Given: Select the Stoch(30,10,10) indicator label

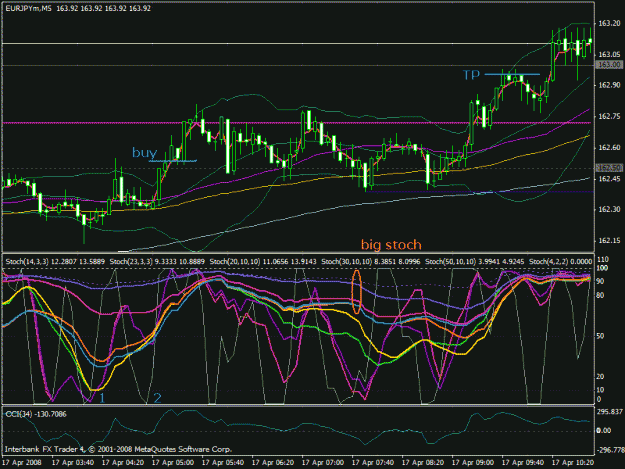Looking at the screenshot, I should coord(371,261).
